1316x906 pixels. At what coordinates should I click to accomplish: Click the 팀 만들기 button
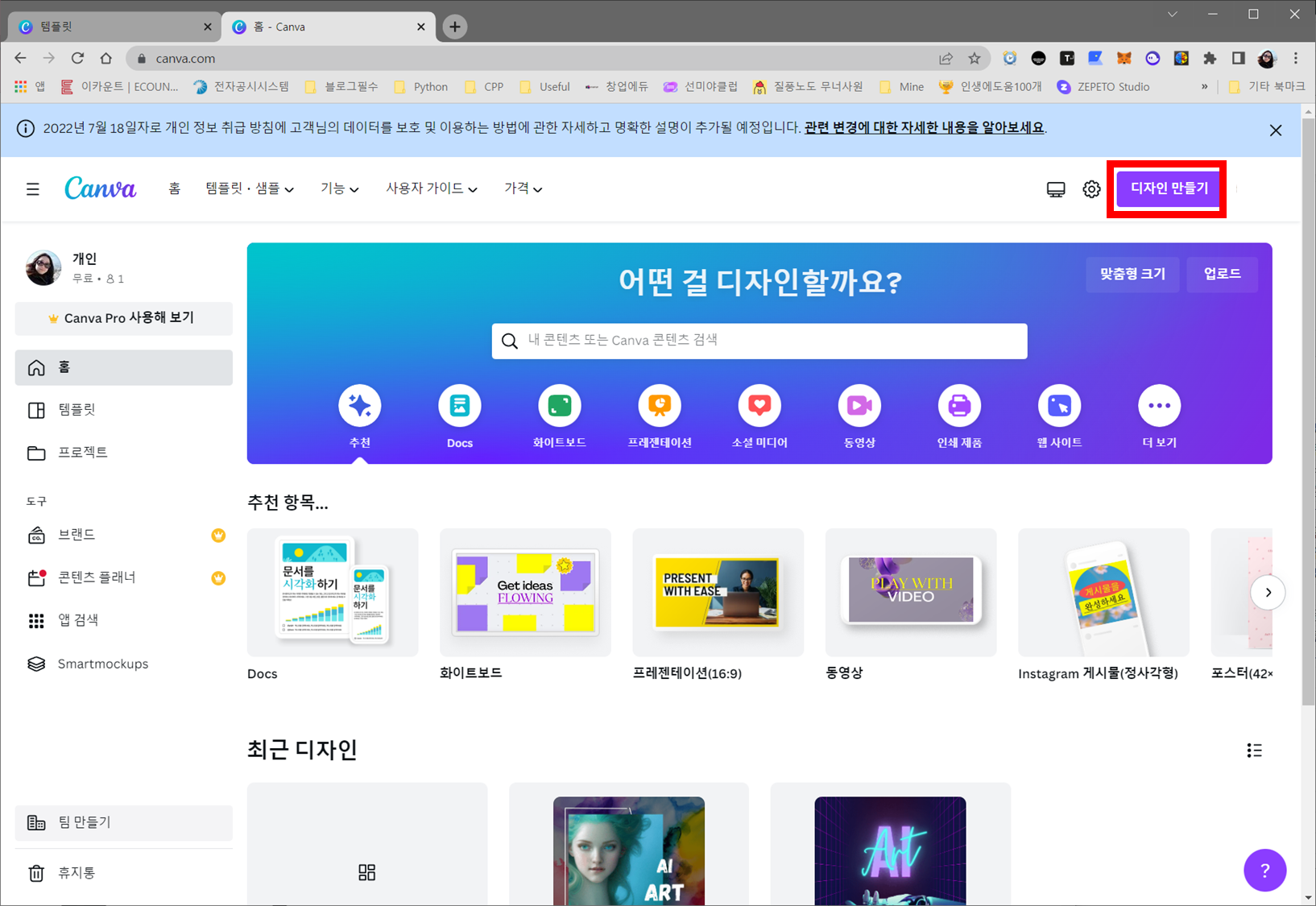click(124, 822)
